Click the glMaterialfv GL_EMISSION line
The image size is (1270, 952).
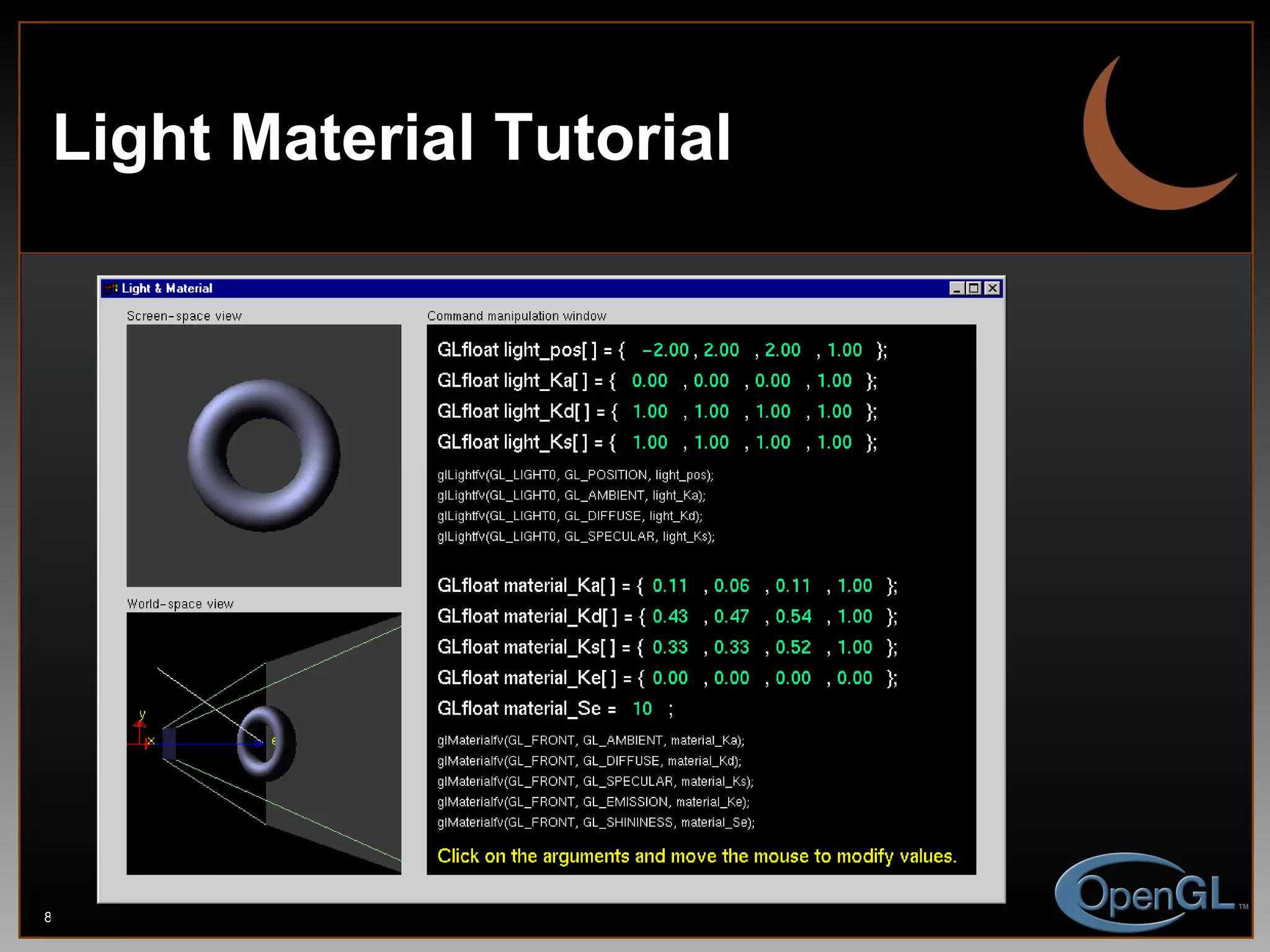click(593, 802)
